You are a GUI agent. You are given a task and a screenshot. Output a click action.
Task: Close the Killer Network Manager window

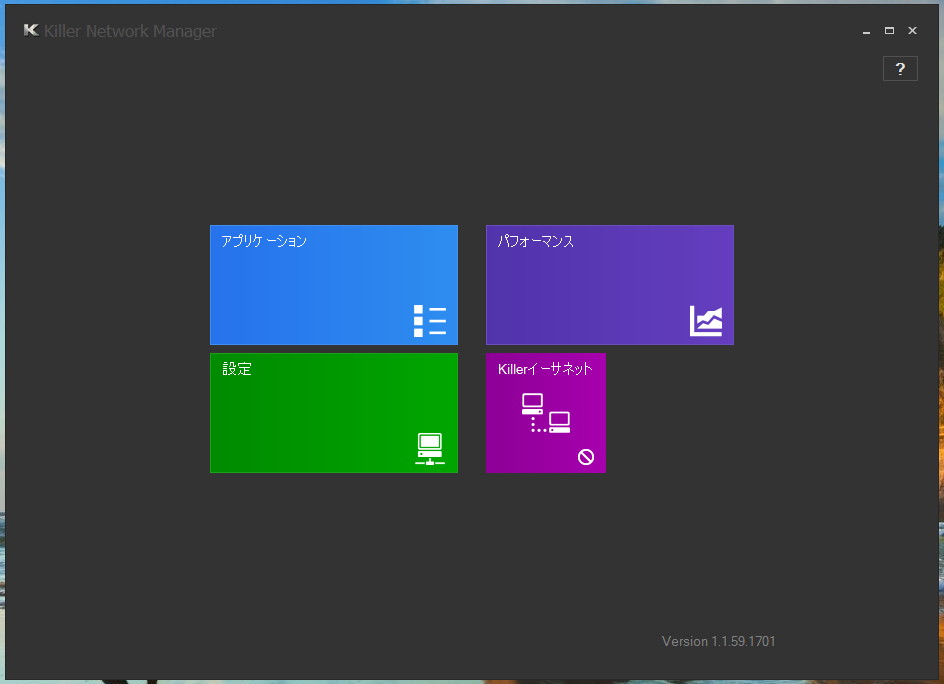click(x=912, y=31)
